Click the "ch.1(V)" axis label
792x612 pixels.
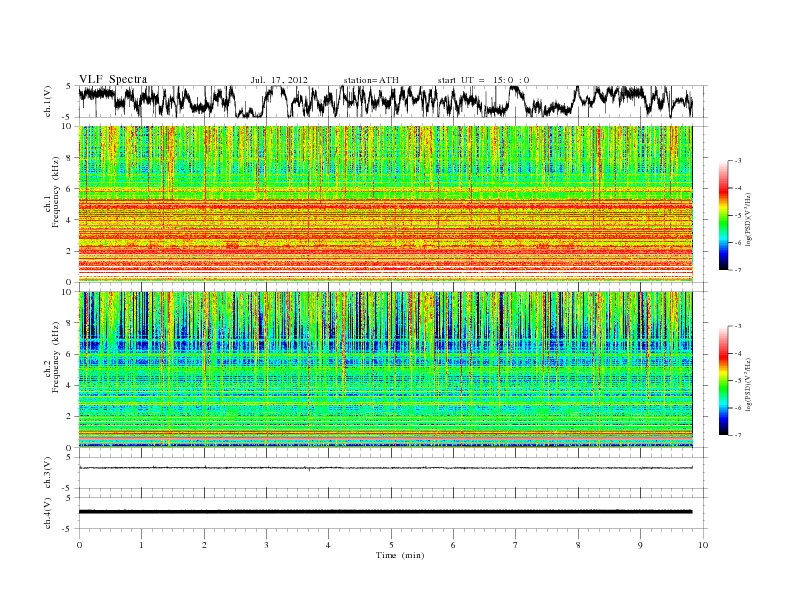click(47, 103)
